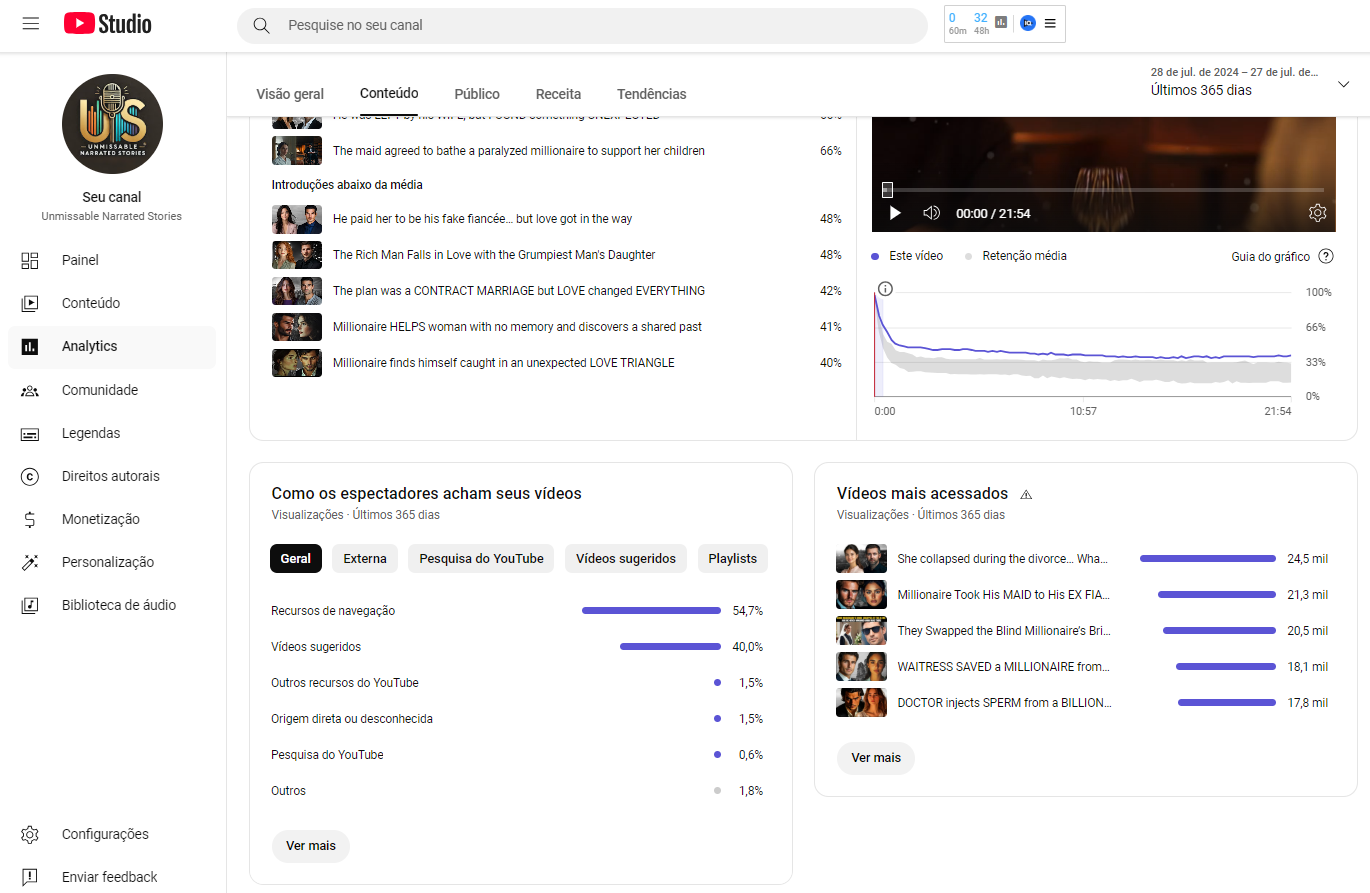1370x893 pixels.
Task: Click Ver mais under Vídeos mais acessados
Action: point(876,758)
